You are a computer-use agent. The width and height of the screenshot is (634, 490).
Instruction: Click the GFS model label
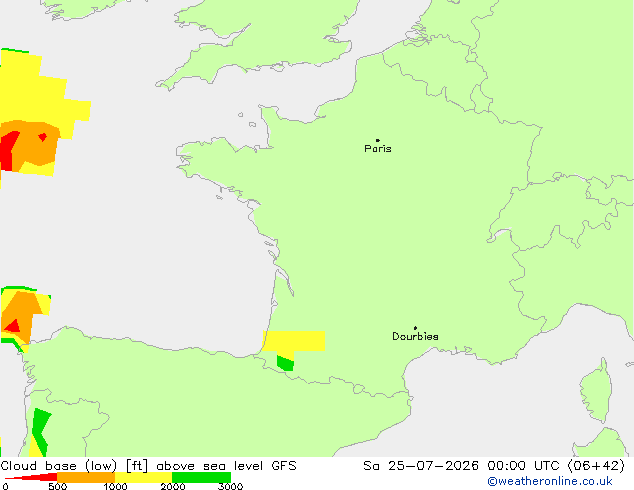tap(284, 466)
